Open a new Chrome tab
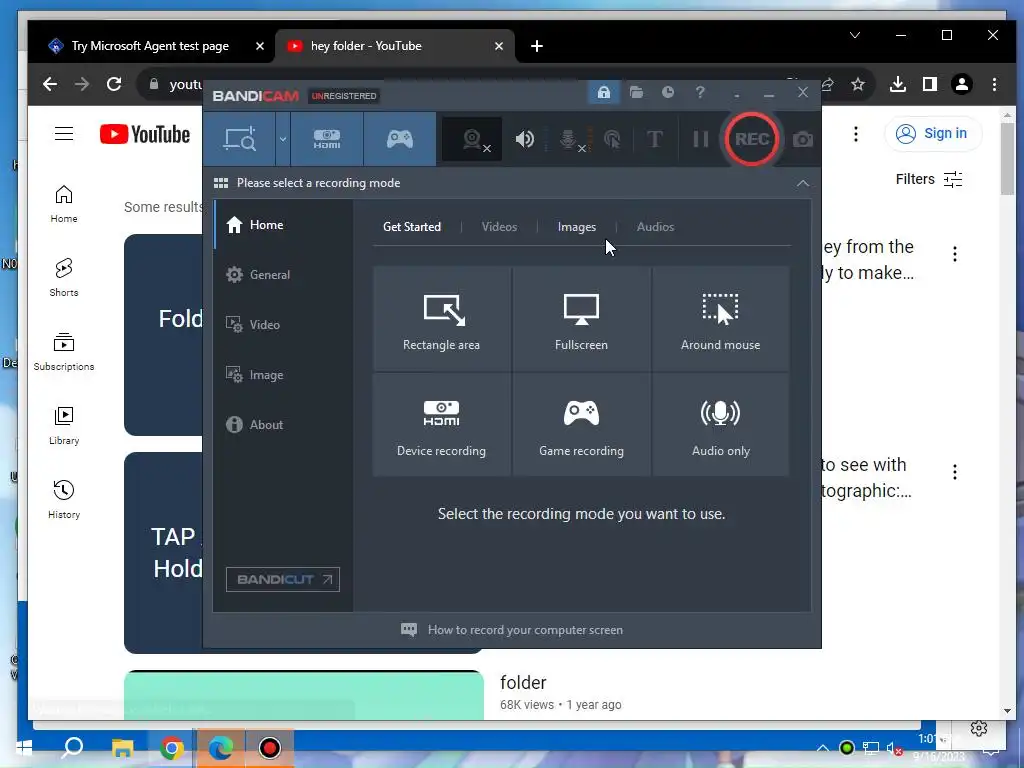The height and width of the screenshot is (768, 1024). 537,46
